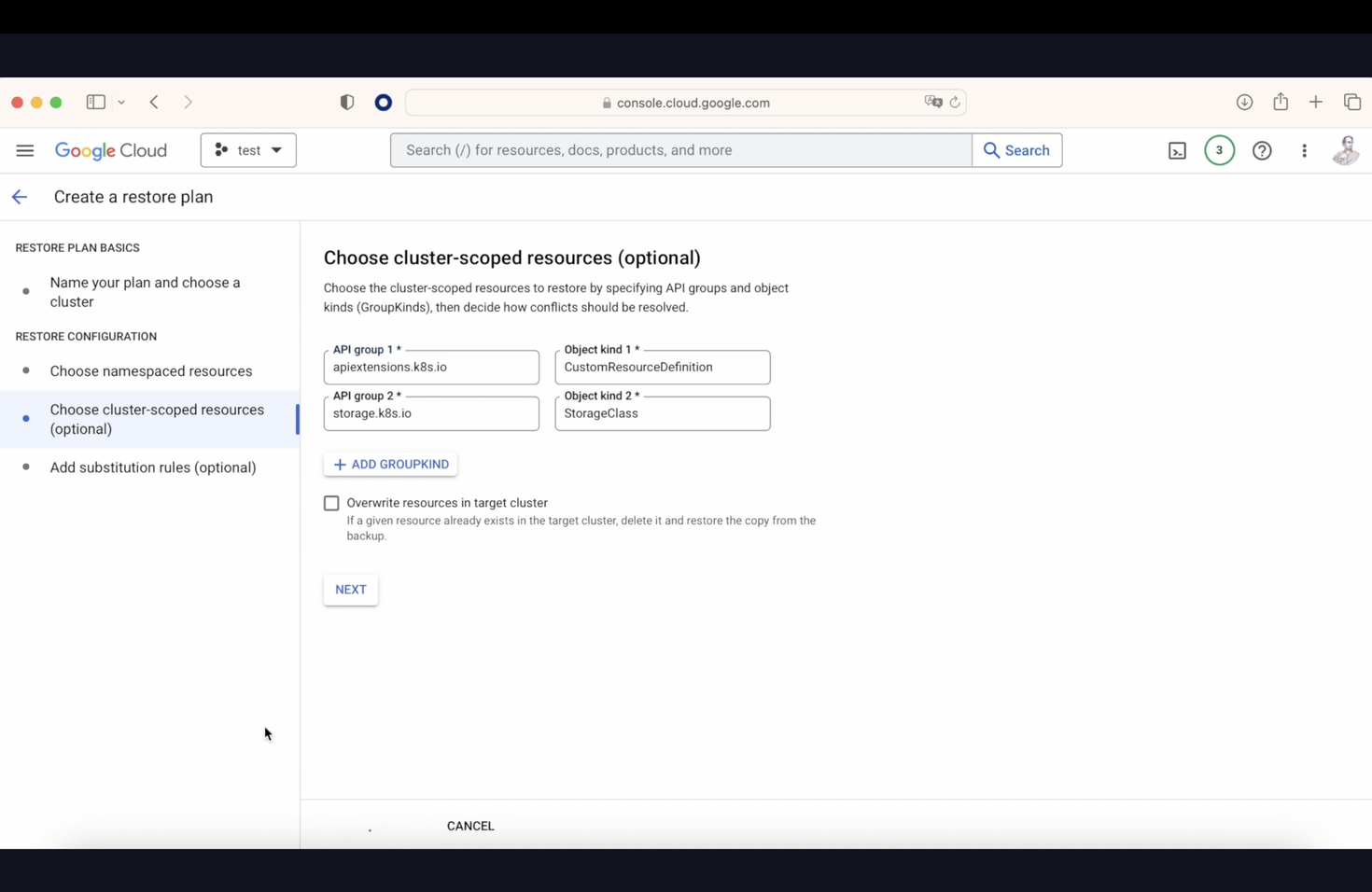Image resolution: width=1372 pixels, height=892 pixels.
Task: Open the three-dot settings menu
Action: [1304, 150]
